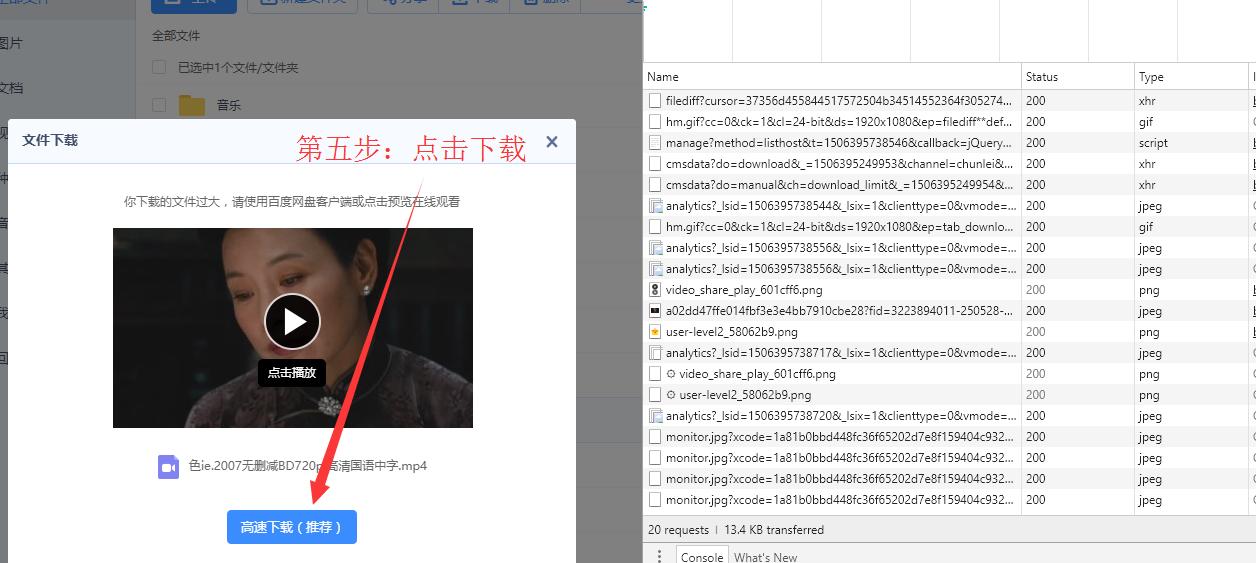Screen dimensions: 1256x563
Task: Click the 全部文件 breadcrumb above the file list
Action: click(x=176, y=36)
